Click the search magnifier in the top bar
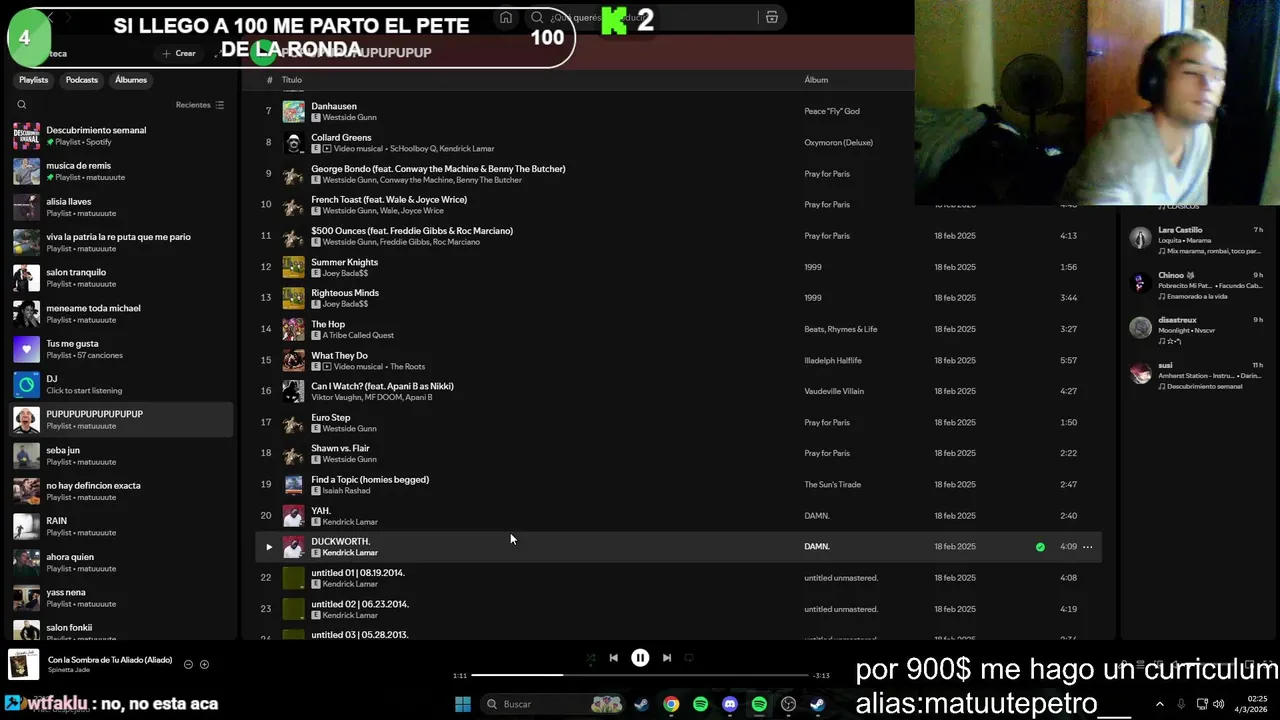1280x720 pixels. click(537, 17)
